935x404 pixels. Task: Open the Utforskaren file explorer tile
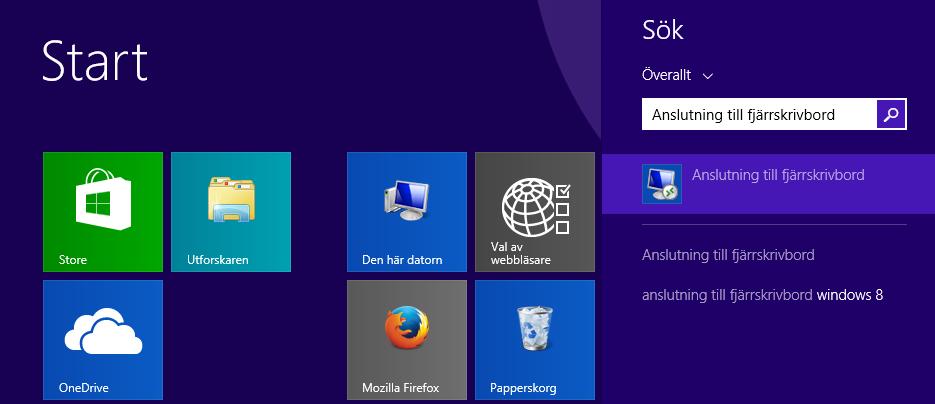[231, 212]
